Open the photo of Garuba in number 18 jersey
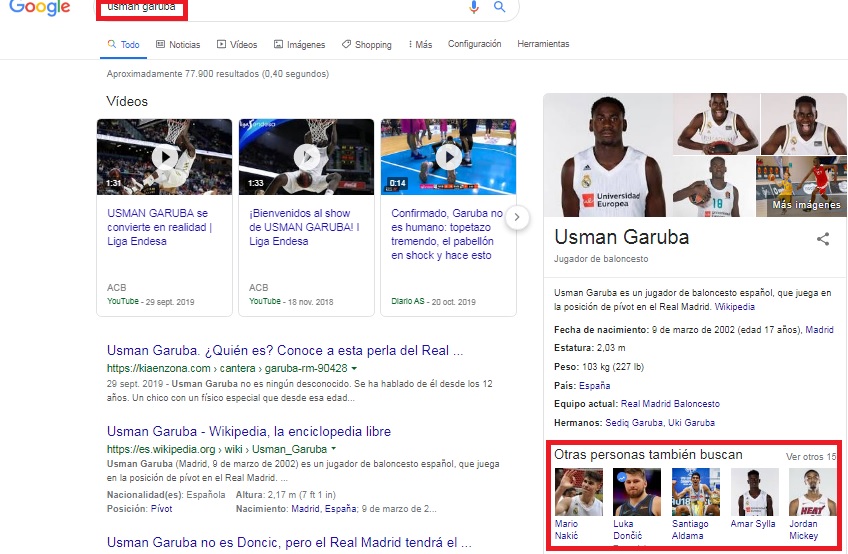848x554 pixels. pyautogui.click(x=713, y=186)
